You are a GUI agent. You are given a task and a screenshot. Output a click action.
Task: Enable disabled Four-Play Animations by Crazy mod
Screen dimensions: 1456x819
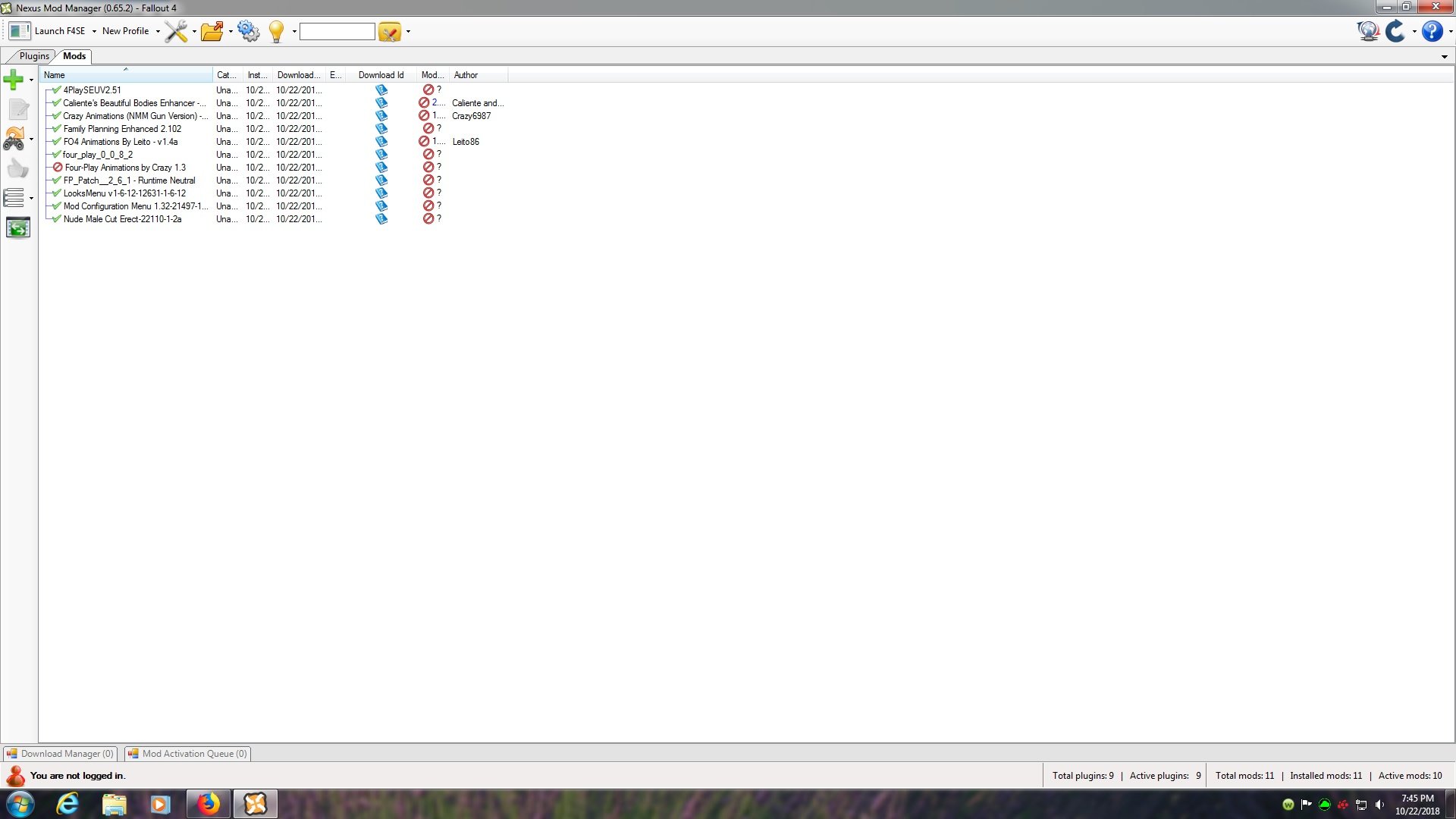(58, 168)
